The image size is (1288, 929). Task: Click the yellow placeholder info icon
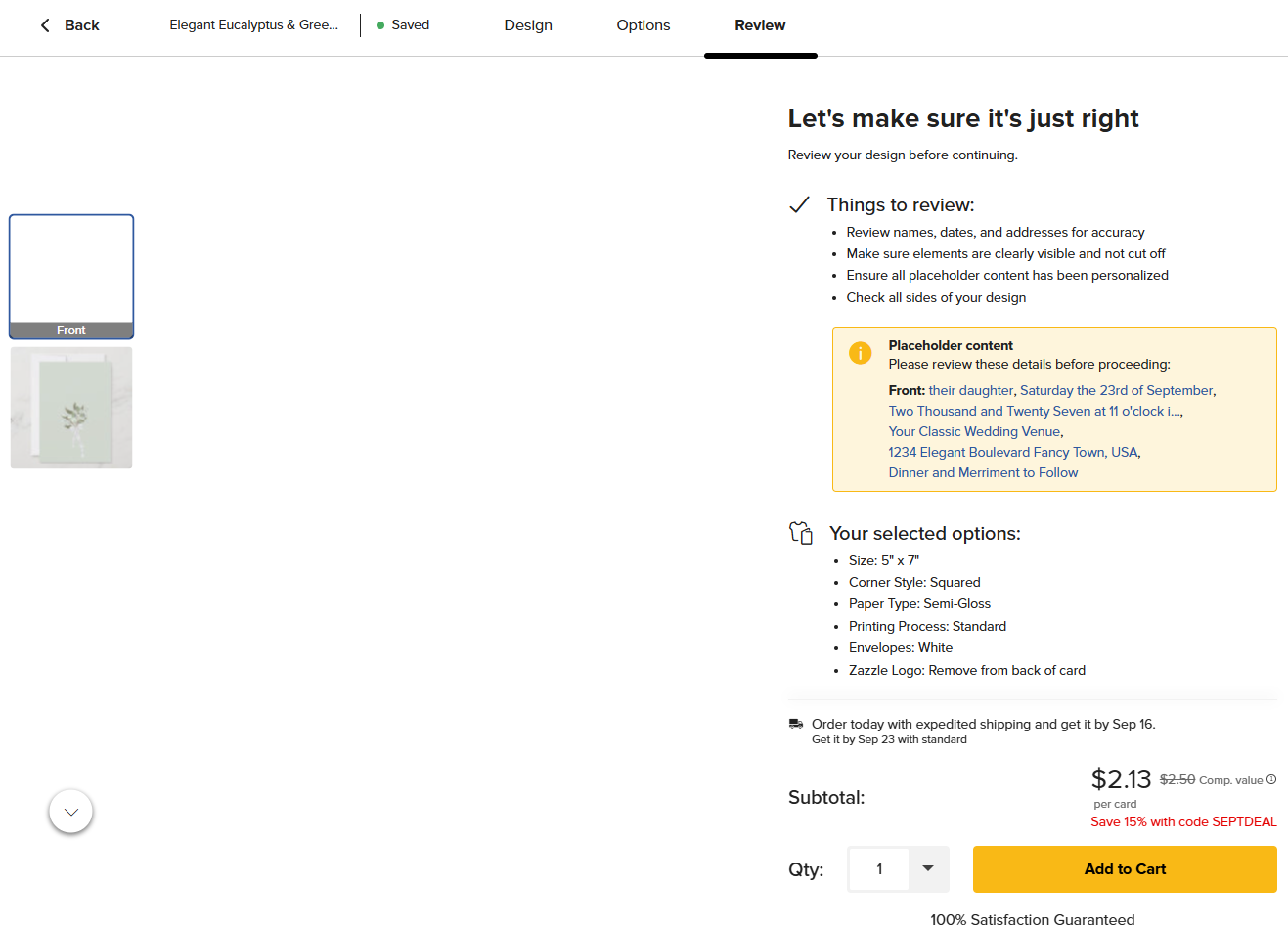click(860, 353)
